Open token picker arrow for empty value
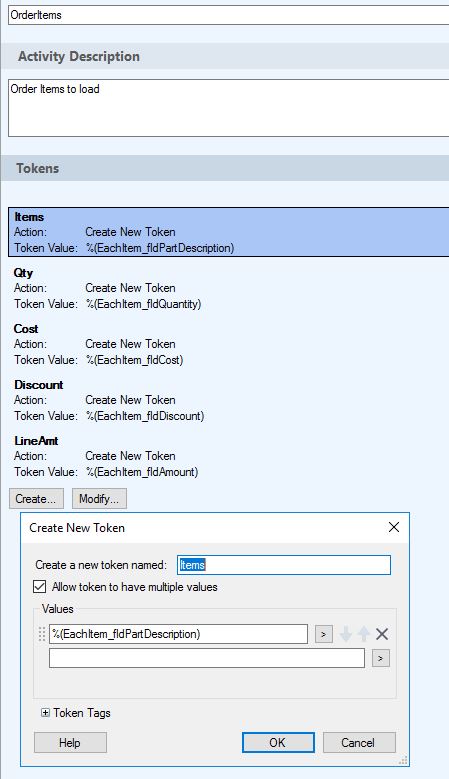Image resolution: width=449 pixels, height=779 pixels. tap(381, 658)
